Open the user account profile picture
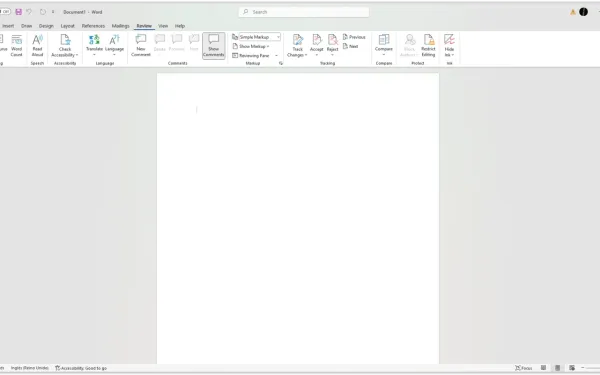 click(583, 12)
